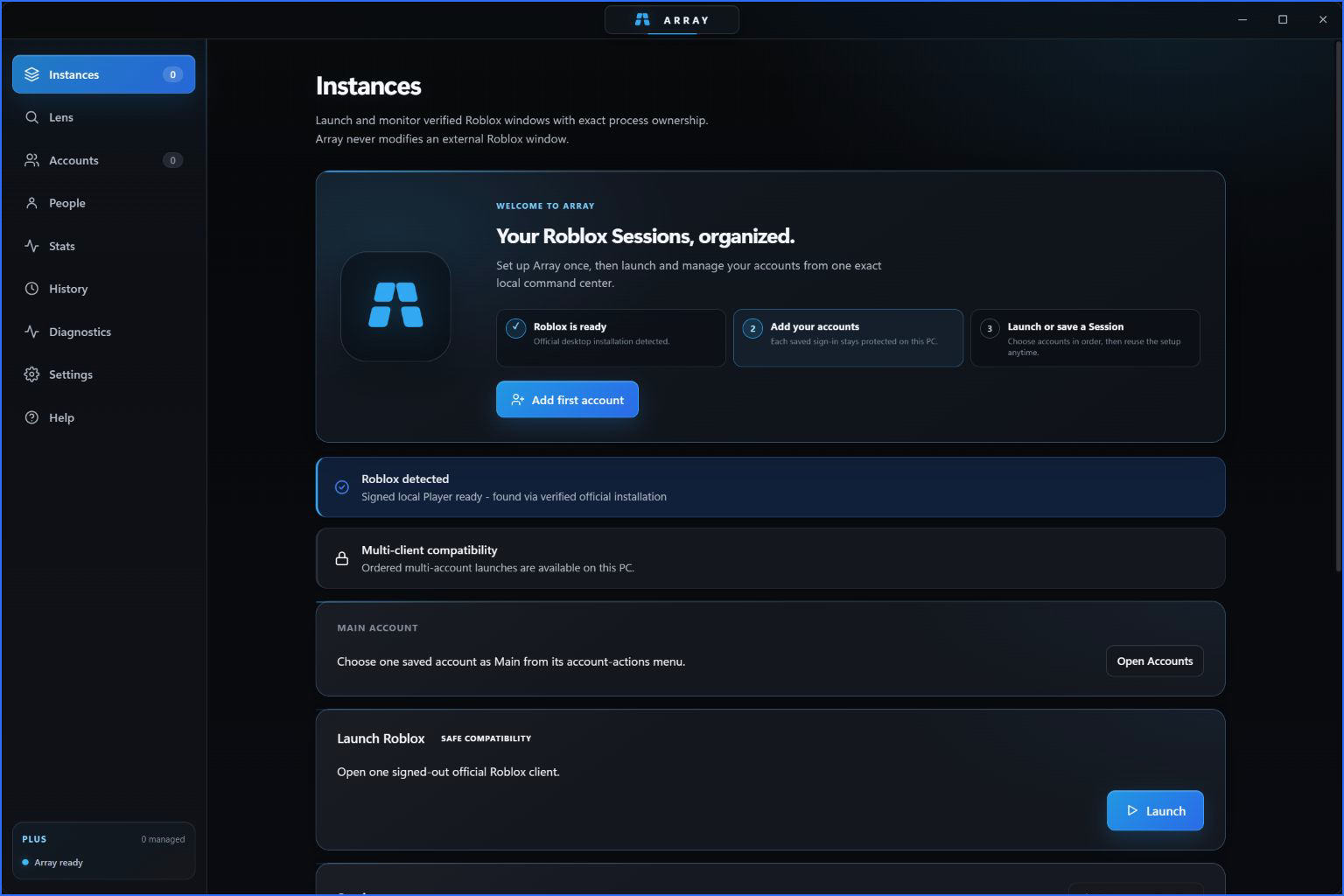1344x896 pixels.
Task: Select the Launch or save a Session card
Action: [x=1085, y=338]
